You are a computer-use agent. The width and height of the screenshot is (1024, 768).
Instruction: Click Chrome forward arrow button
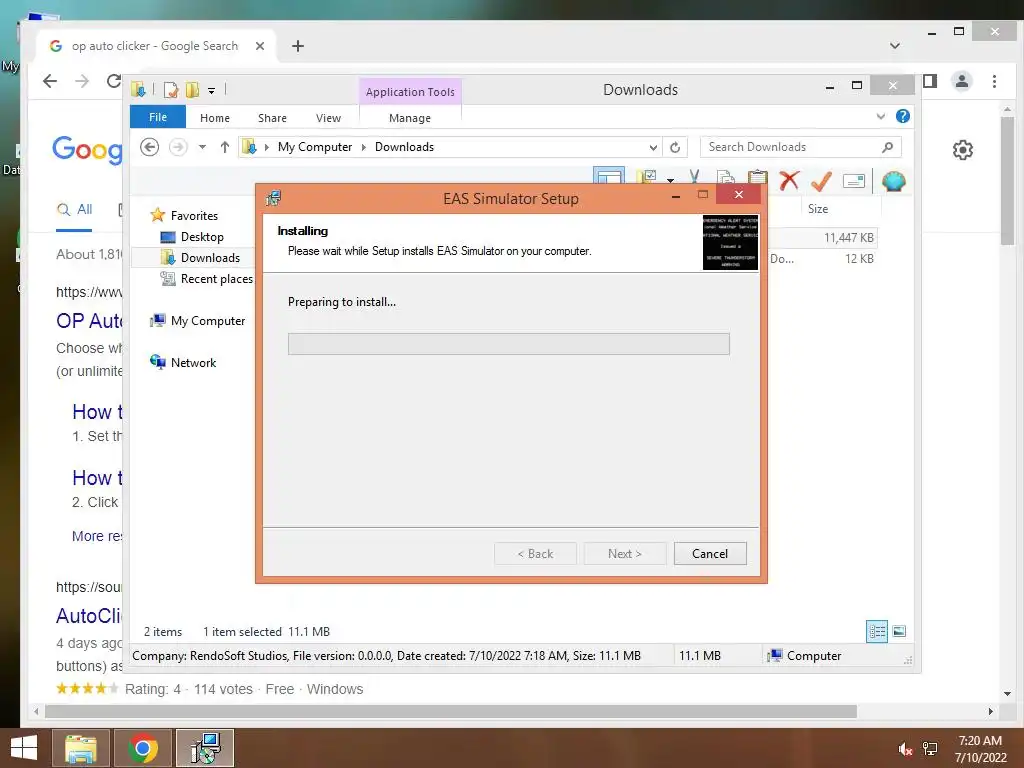click(x=82, y=81)
